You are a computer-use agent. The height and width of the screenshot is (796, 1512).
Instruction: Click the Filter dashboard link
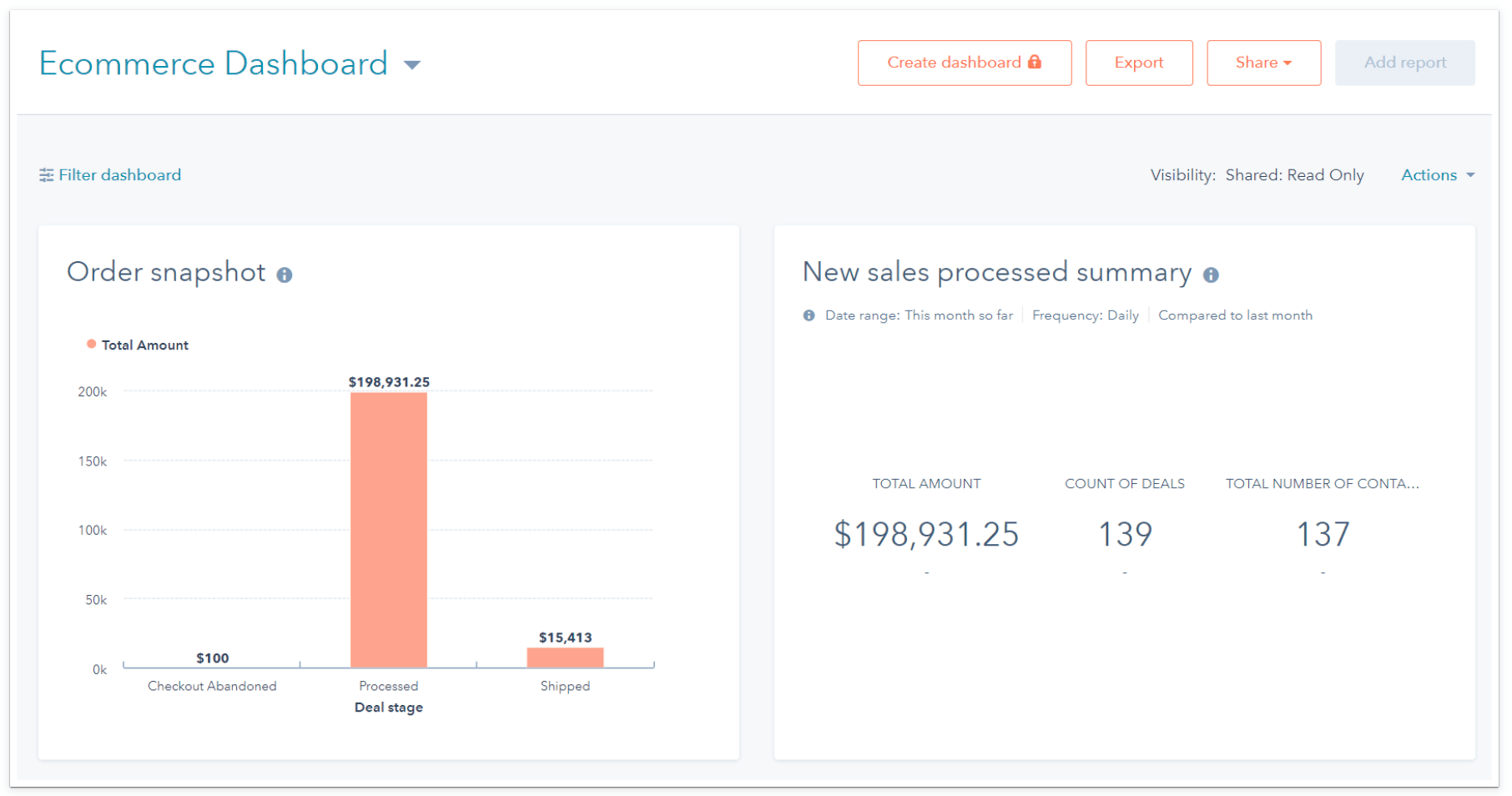[119, 175]
